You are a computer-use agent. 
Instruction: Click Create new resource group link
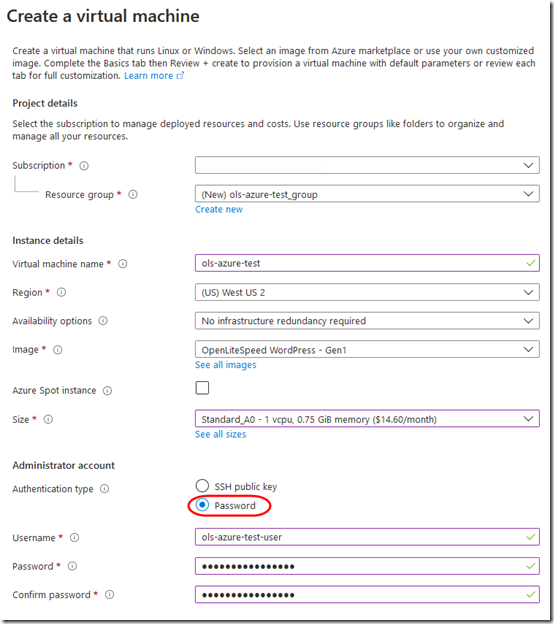click(219, 209)
